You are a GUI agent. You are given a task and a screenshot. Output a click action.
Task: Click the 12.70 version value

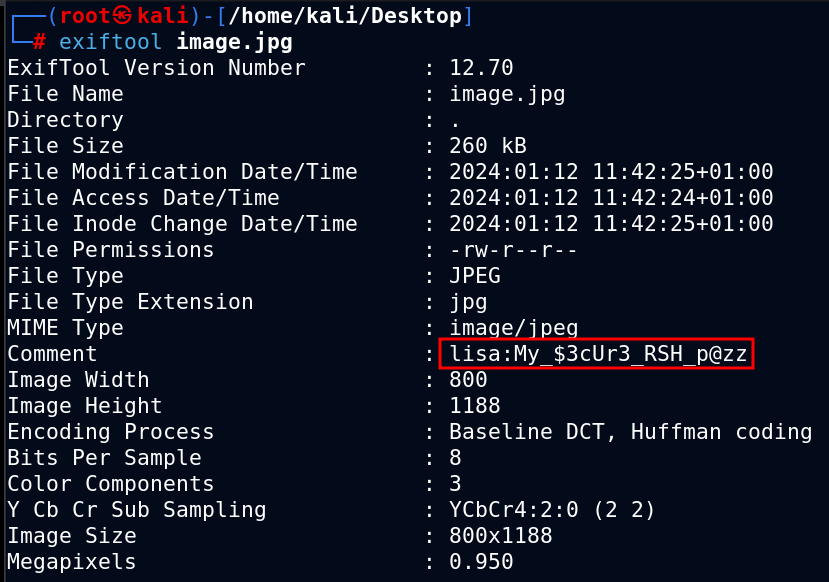pyautogui.click(x=481, y=68)
